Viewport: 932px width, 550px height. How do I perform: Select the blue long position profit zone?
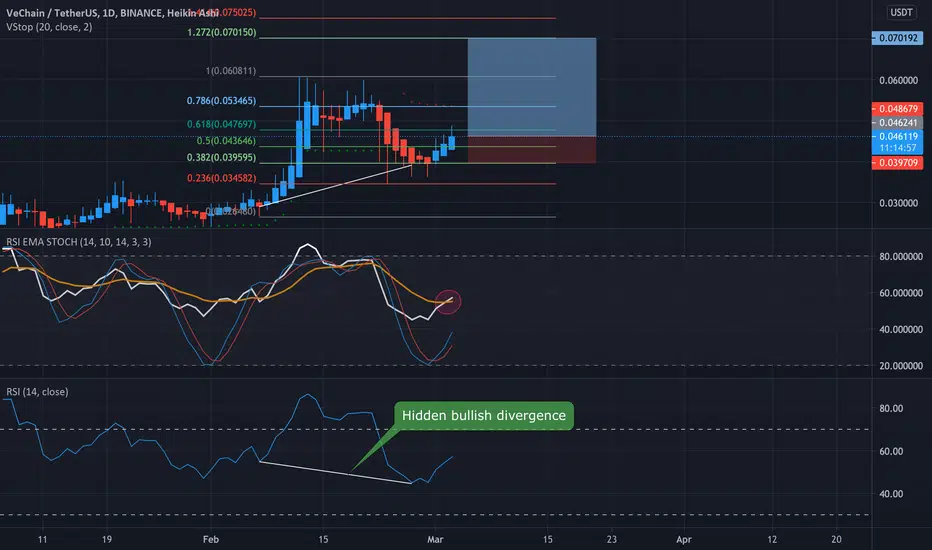coord(532,87)
